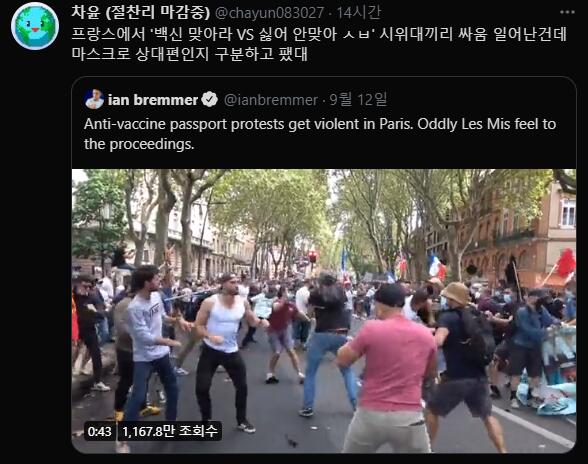Click the 0:43 video duration badge
The image size is (588, 464).
[99, 431]
